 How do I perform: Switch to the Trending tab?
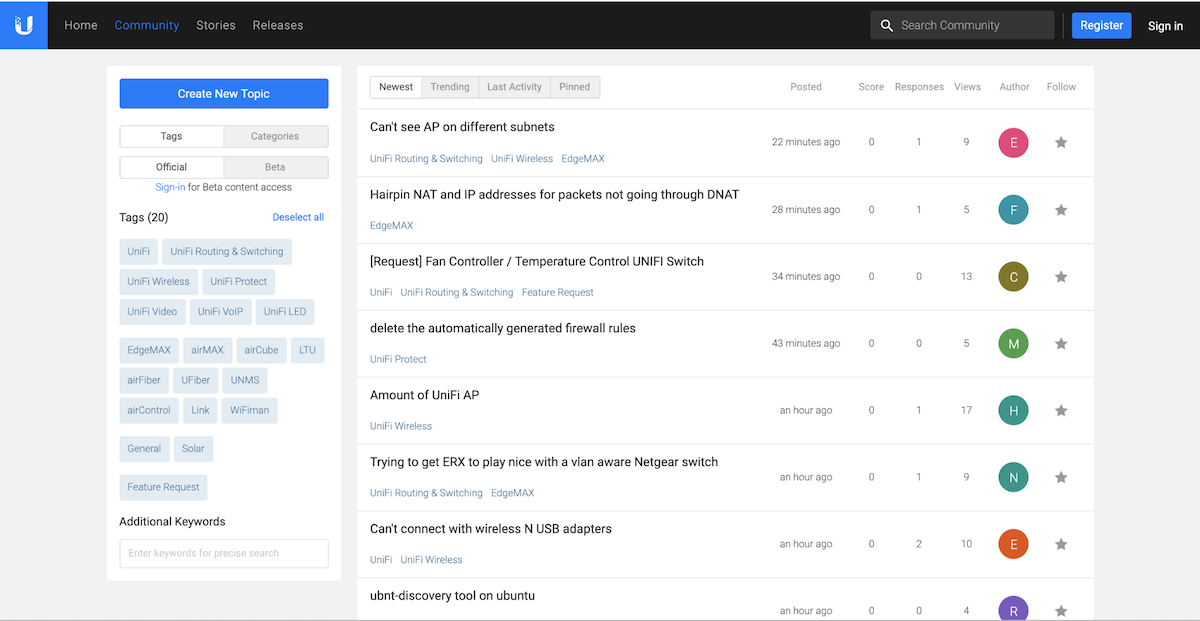point(450,87)
